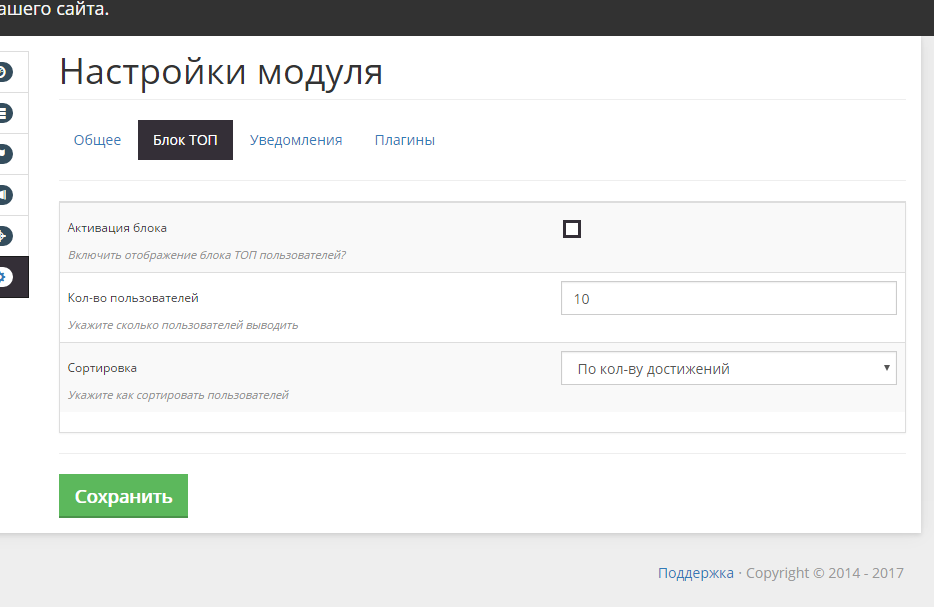Go to the Плагины tab
The width and height of the screenshot is (934, 607).
point(404,140)
